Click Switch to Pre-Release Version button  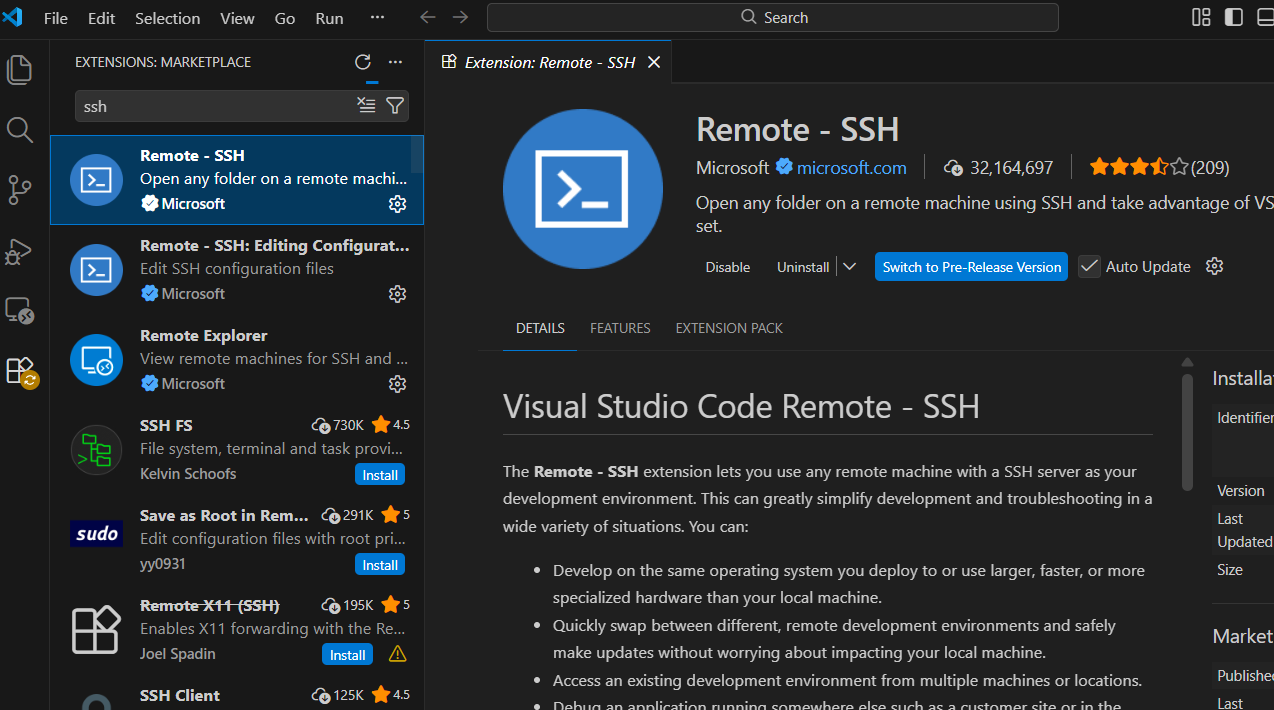(x=971, y=267)
